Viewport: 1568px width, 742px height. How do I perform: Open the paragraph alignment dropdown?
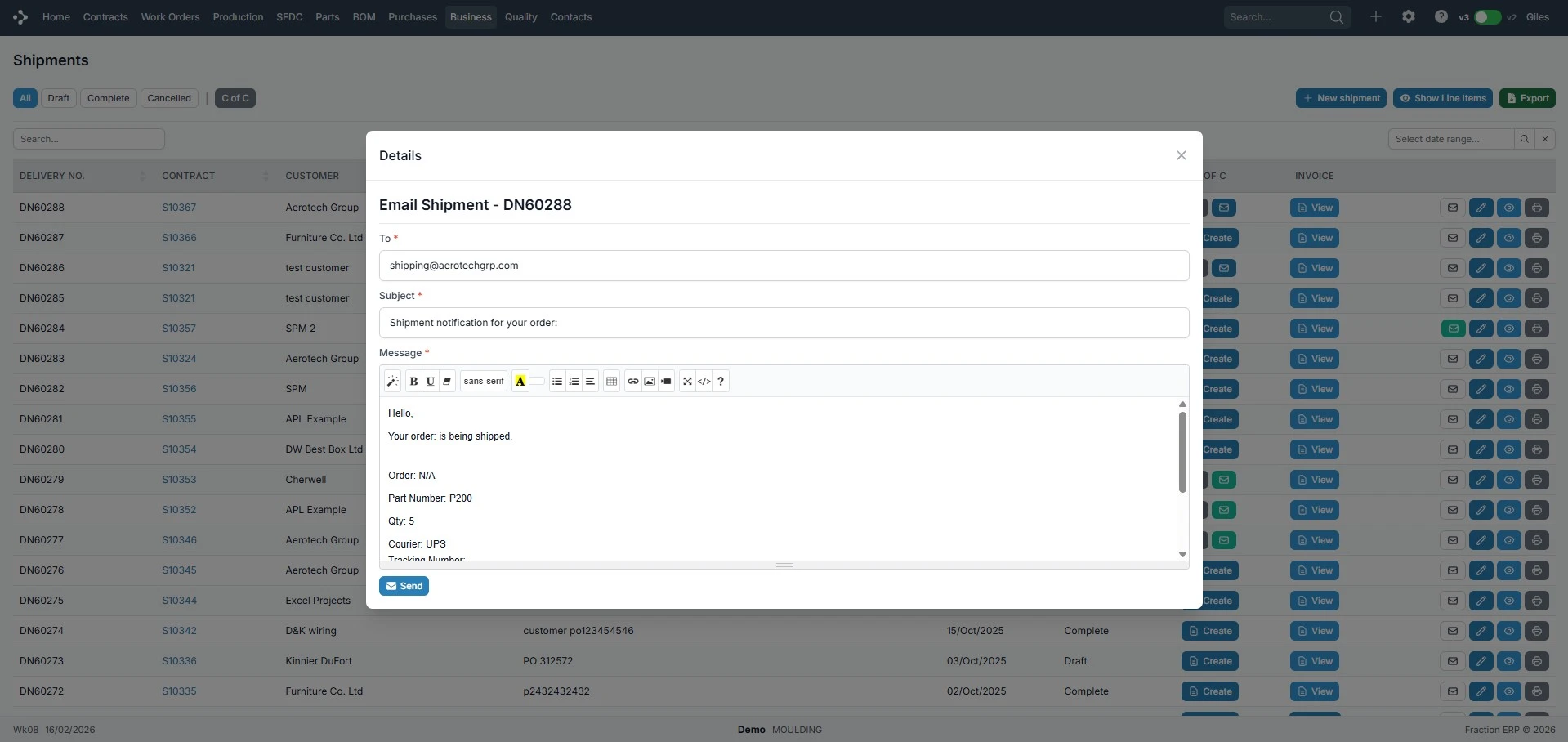(590, 382)
